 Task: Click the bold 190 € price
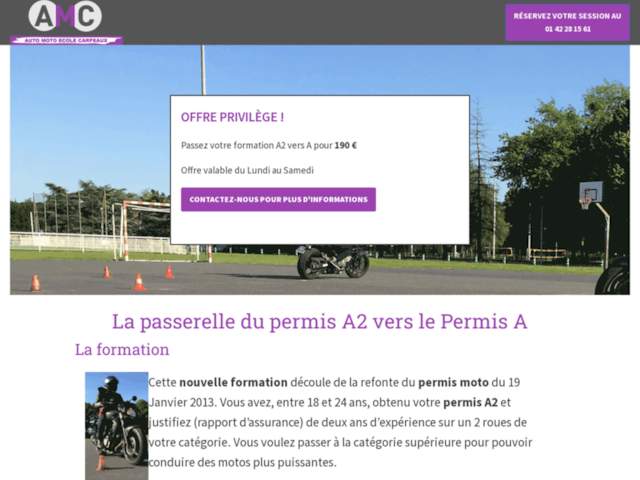click(x=346, y=145)
